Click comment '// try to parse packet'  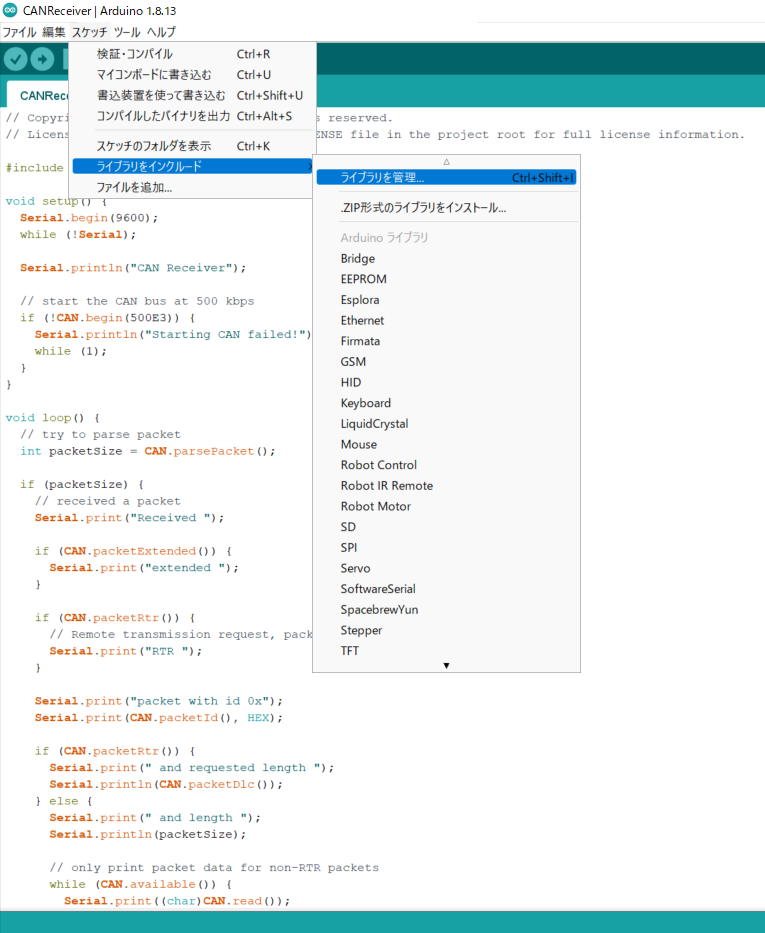(100, 434)
